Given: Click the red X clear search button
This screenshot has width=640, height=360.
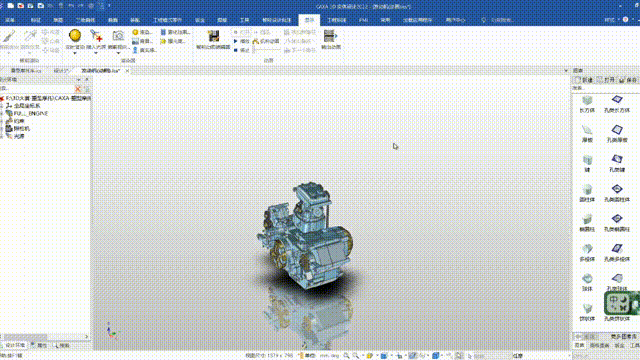Looking at the screenshot, I should (x=78, y=89).
